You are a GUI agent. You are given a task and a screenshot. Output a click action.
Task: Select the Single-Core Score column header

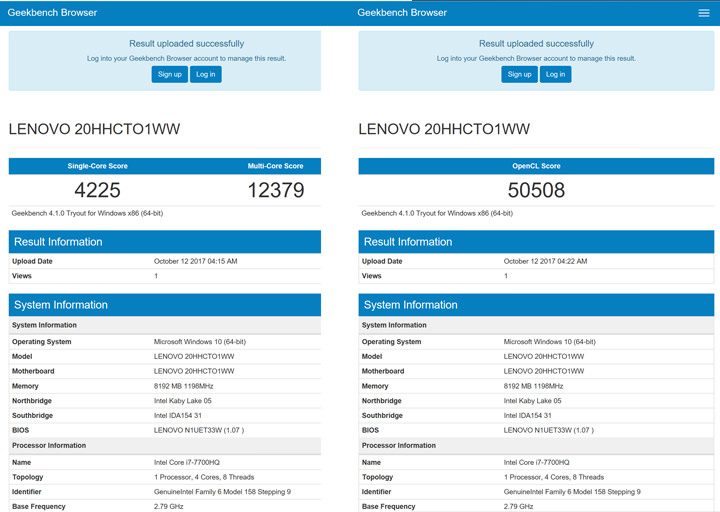[98, 166]
